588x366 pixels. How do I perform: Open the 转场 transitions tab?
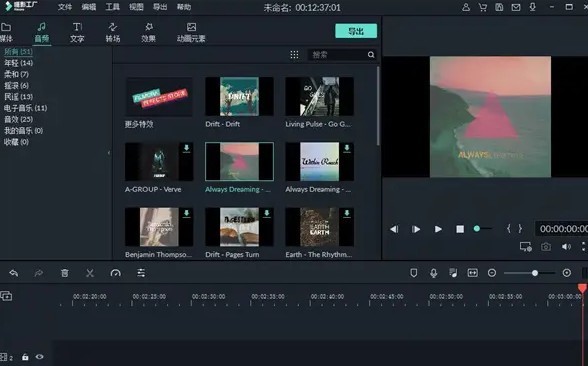click(x=112, y=32)
